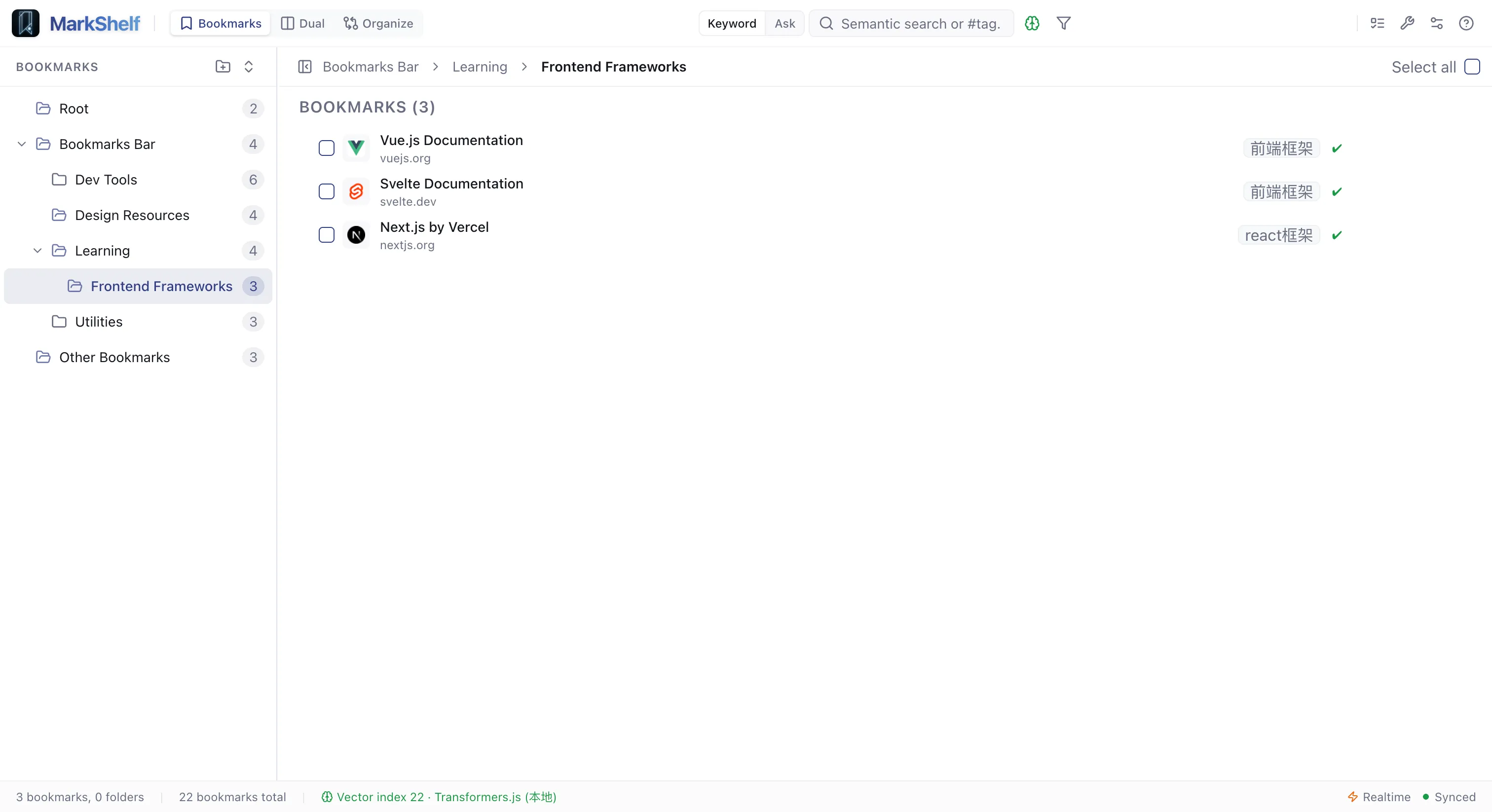Collapse the Learning folder

[x=37, y=250]
